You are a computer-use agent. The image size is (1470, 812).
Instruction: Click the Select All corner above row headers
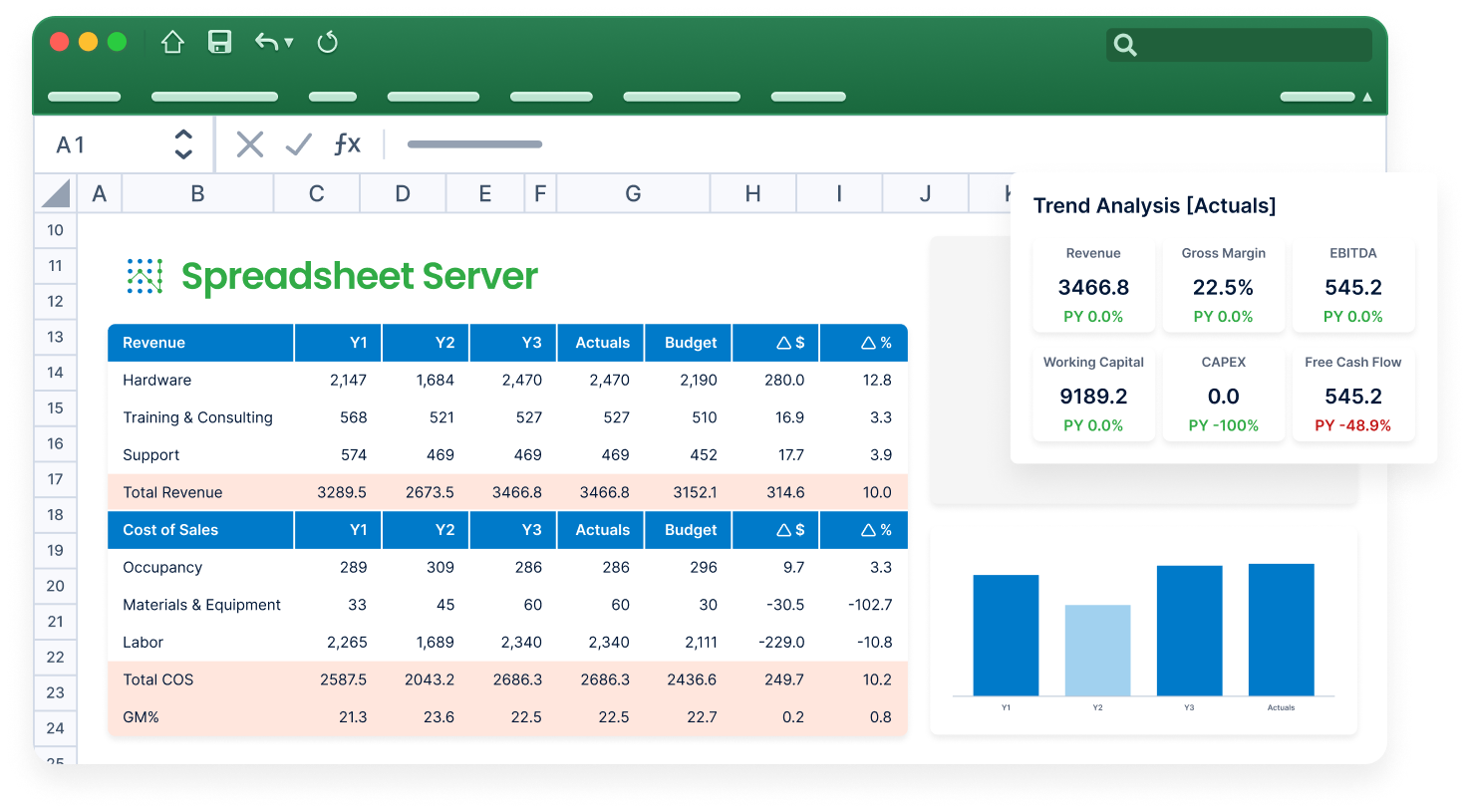[x=55, y=192]
